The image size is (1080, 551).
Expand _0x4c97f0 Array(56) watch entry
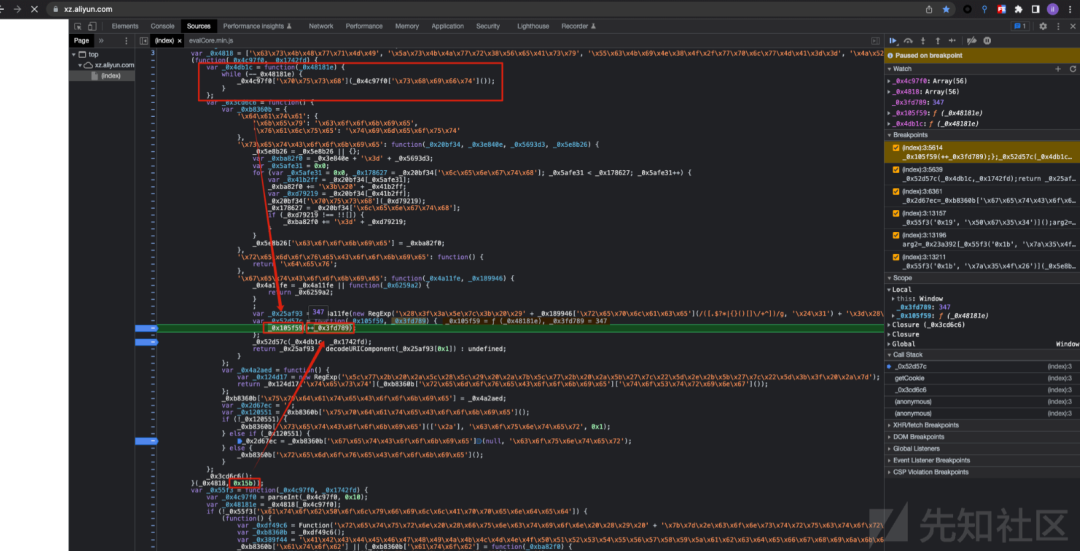(889, 81)
